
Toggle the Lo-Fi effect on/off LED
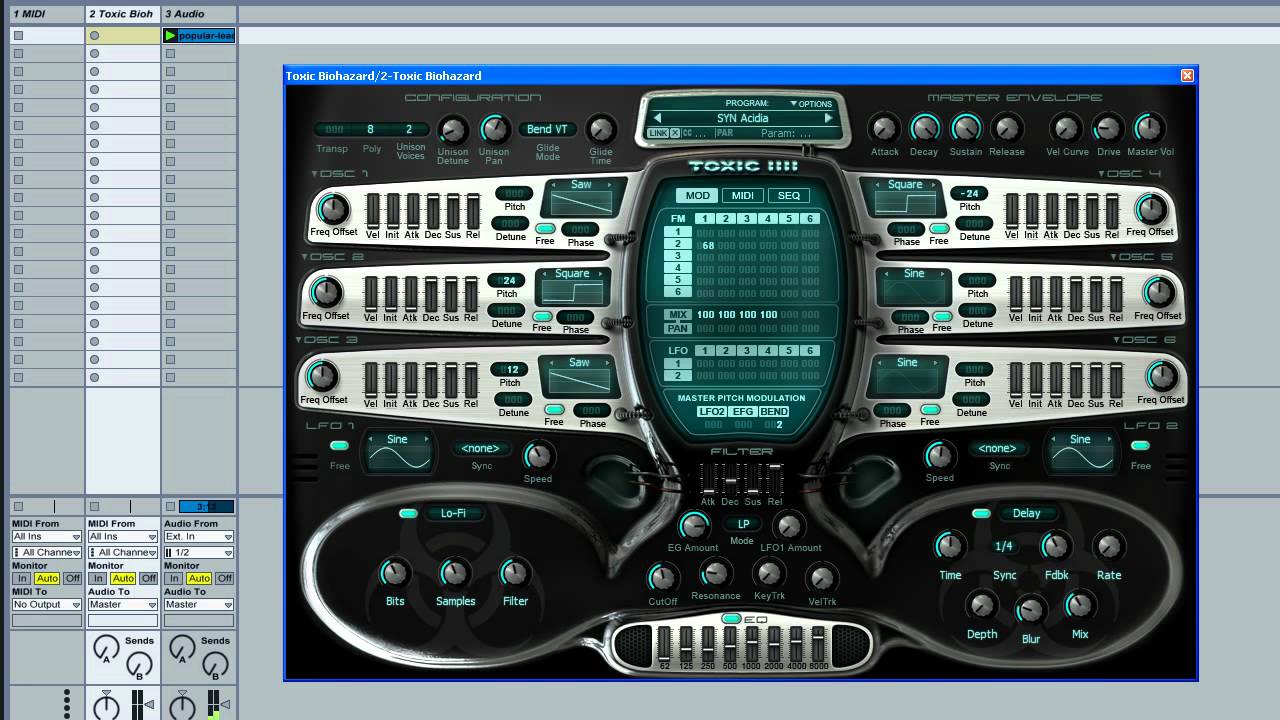point(408,514)
